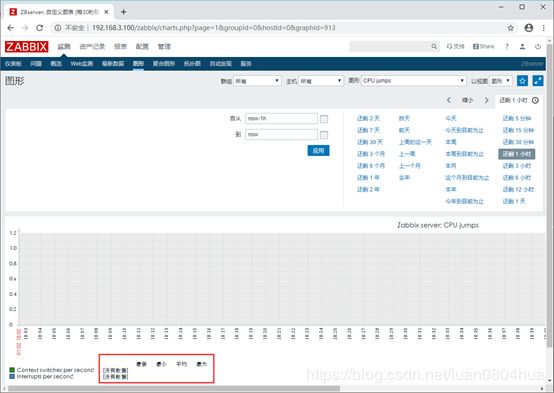This screenshot has height=393, width=554.
Task: Select 今天 today range
Action: pyautogui.click(x=450, y=118)
